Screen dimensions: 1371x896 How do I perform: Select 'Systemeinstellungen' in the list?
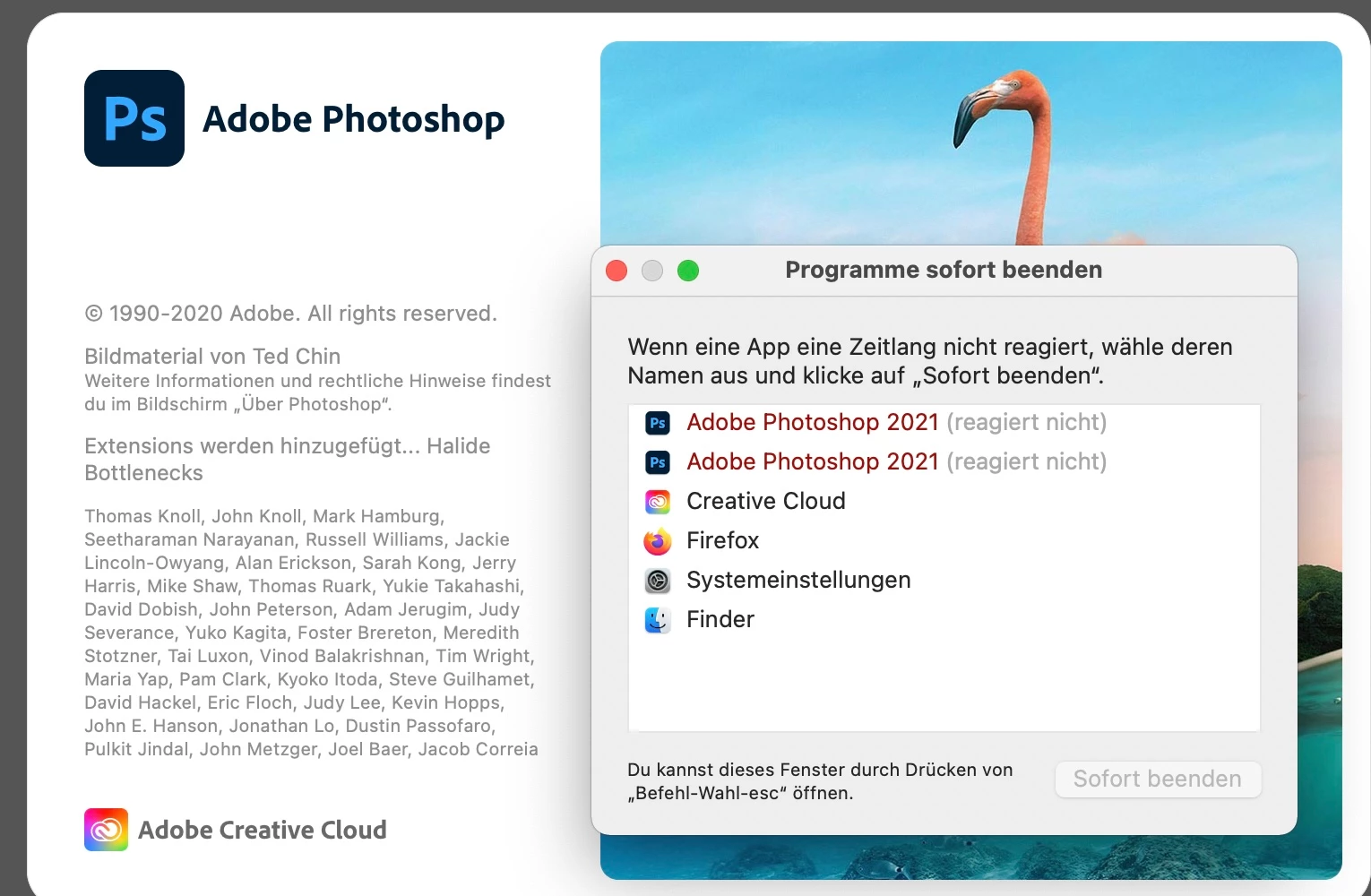click(944, 581)
